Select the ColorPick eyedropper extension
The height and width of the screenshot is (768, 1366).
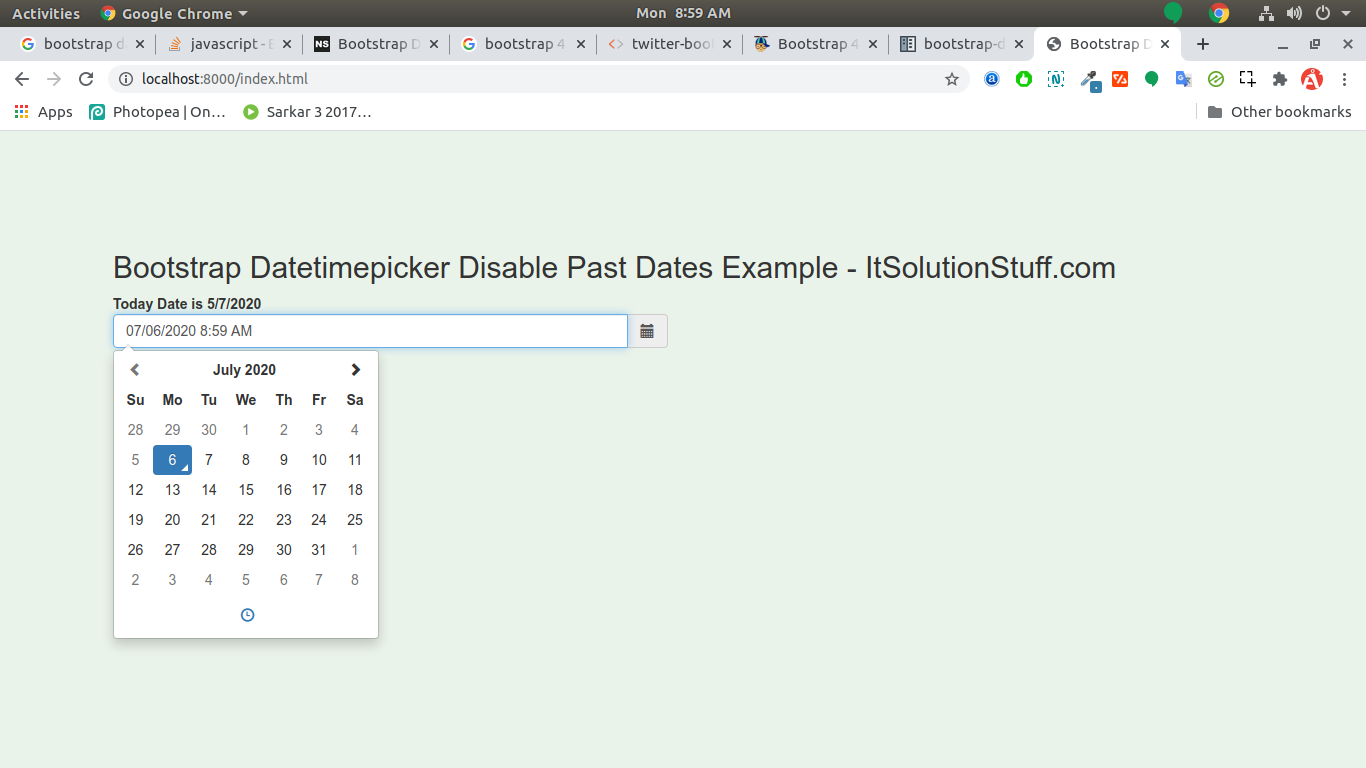click(1090, 78)
